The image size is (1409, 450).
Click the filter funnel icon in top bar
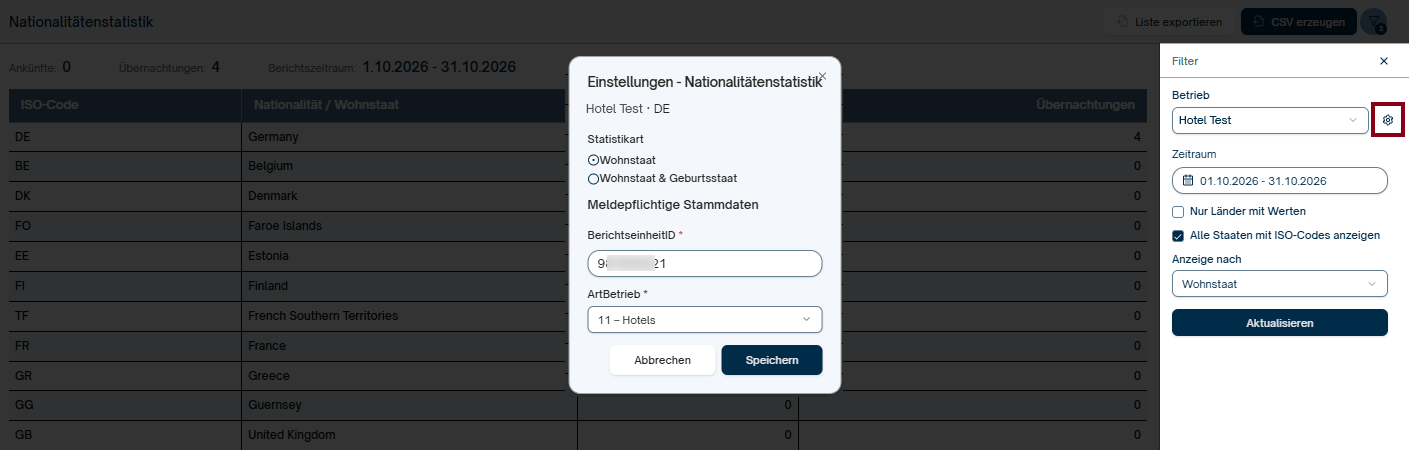1374,21
